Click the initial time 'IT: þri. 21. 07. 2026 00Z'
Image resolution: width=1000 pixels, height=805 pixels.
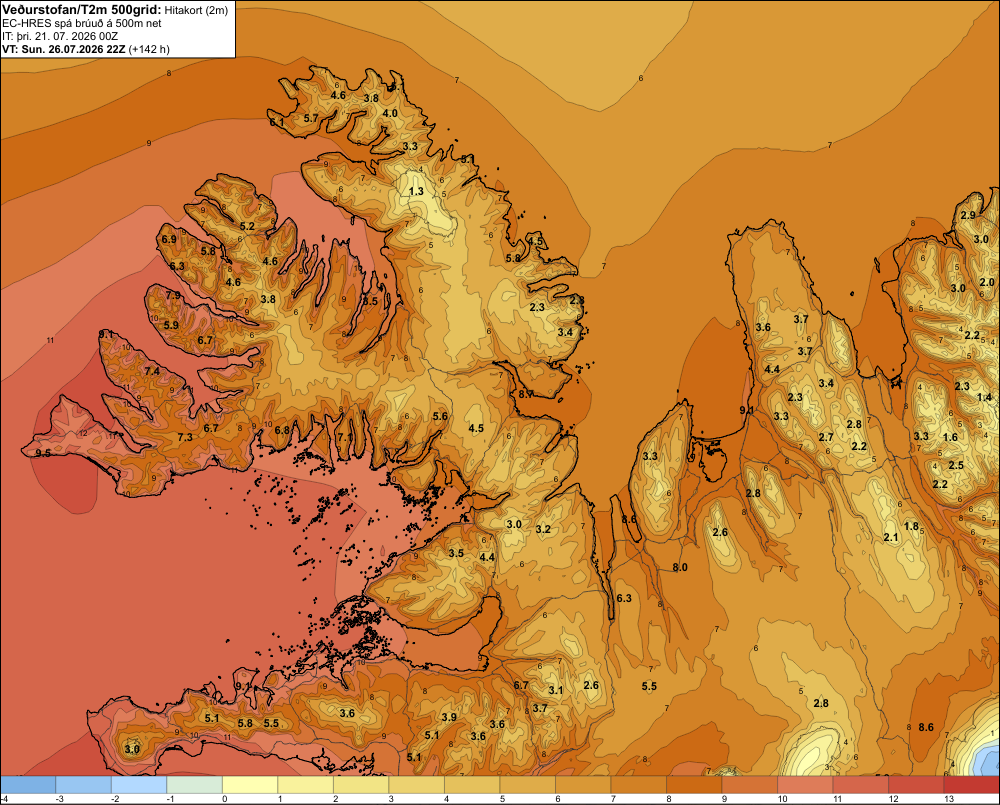60,36
